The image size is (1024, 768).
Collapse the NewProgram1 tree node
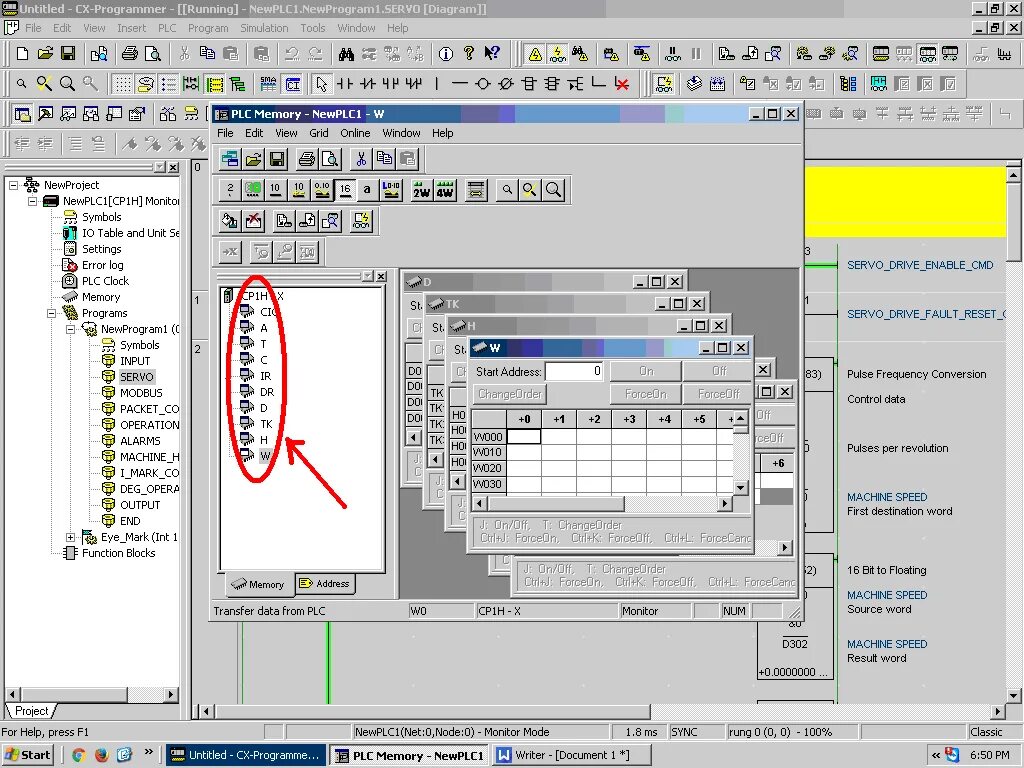[x=71, y=329]
